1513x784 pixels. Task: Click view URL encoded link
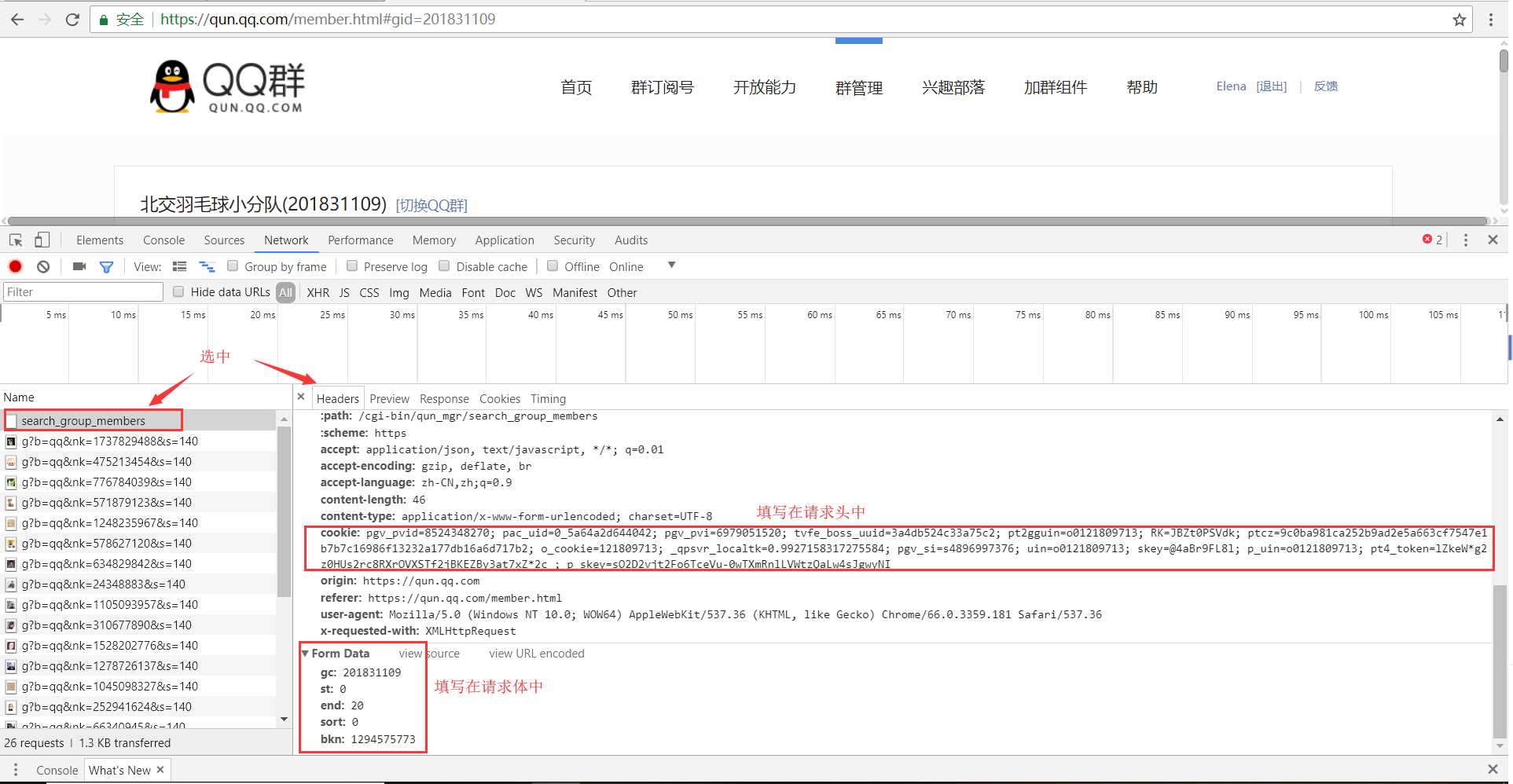click(x=537, y=653)
